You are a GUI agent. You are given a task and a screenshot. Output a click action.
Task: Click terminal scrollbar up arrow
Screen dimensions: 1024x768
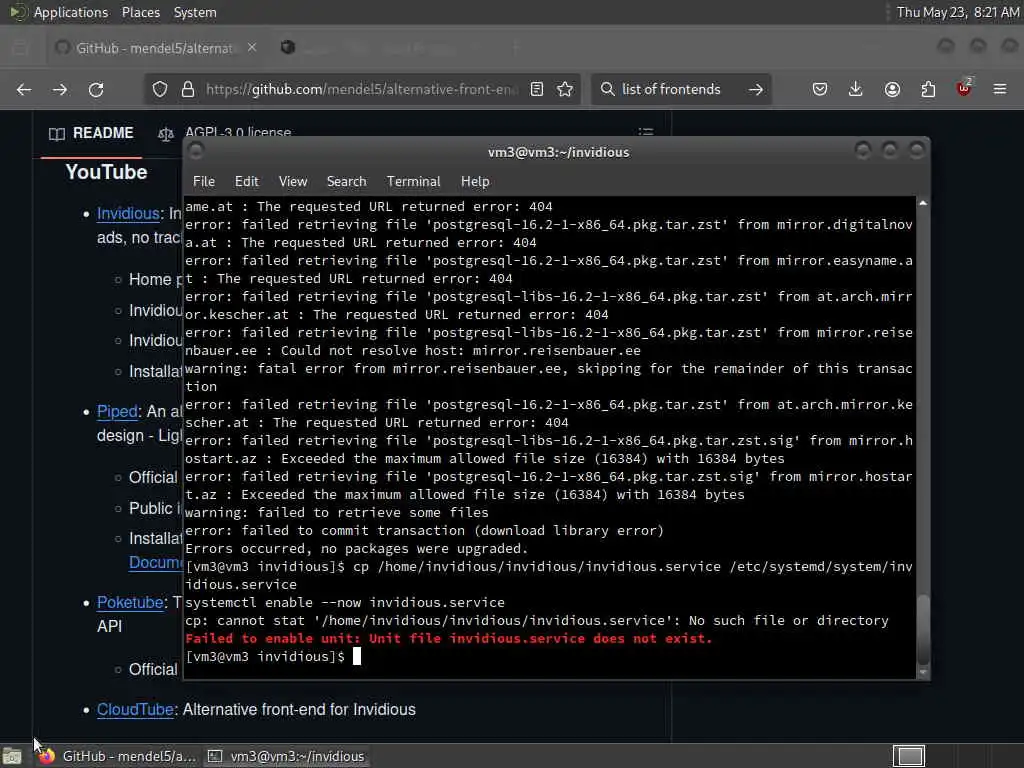point(923,204)
